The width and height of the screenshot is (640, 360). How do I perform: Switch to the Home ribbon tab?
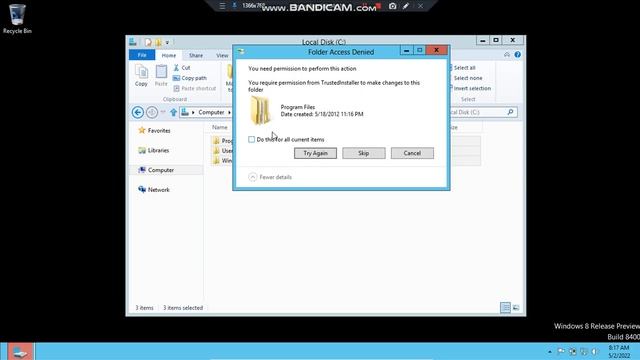pos(169,55)
